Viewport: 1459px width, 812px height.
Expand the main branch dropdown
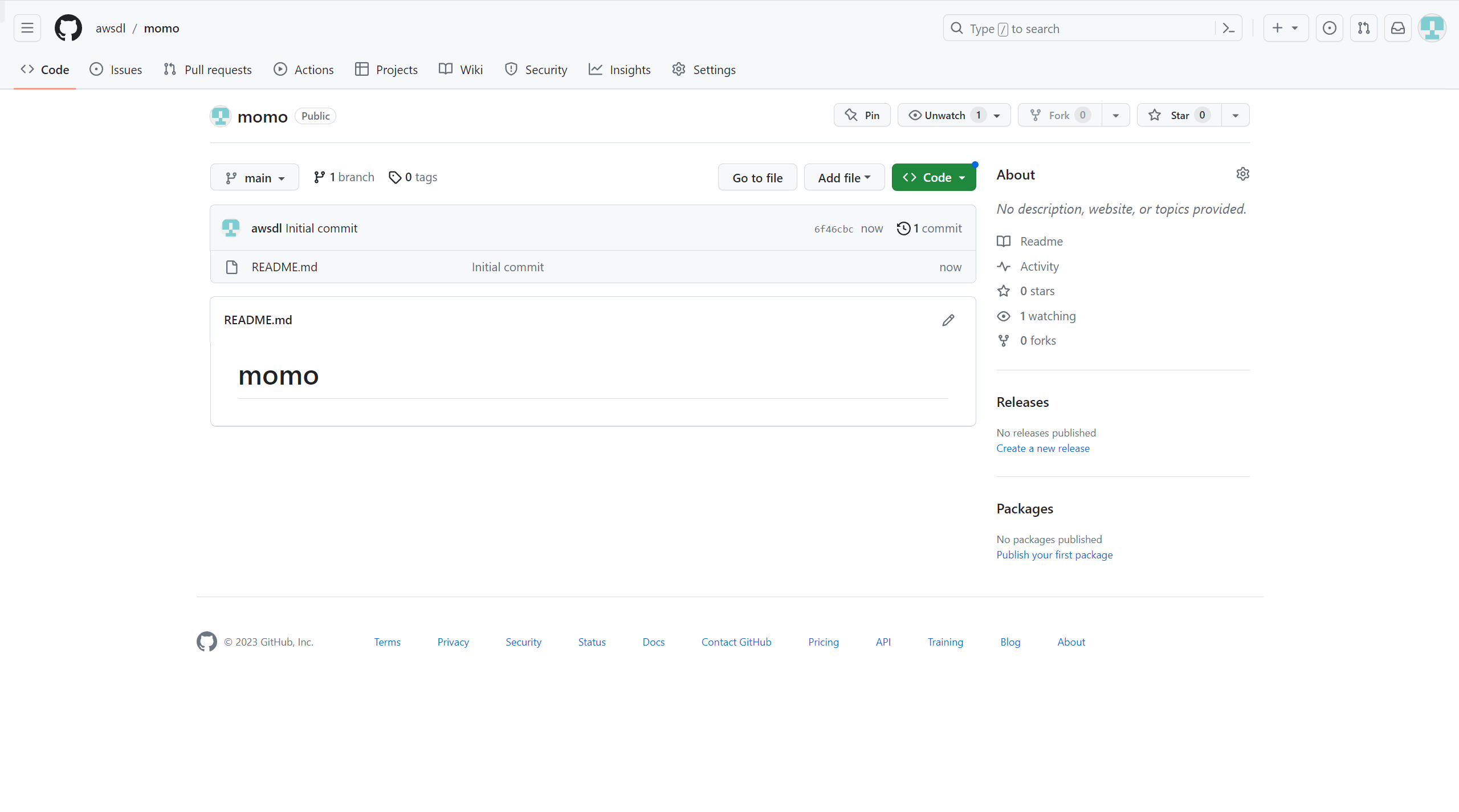pos(254,178)
